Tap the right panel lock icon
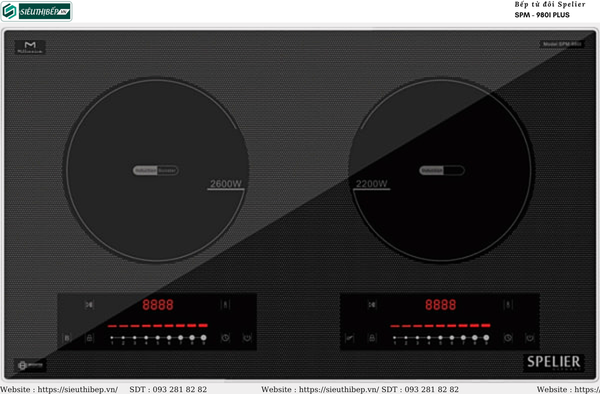Viewport: 600px width, 394px height. 372,338
